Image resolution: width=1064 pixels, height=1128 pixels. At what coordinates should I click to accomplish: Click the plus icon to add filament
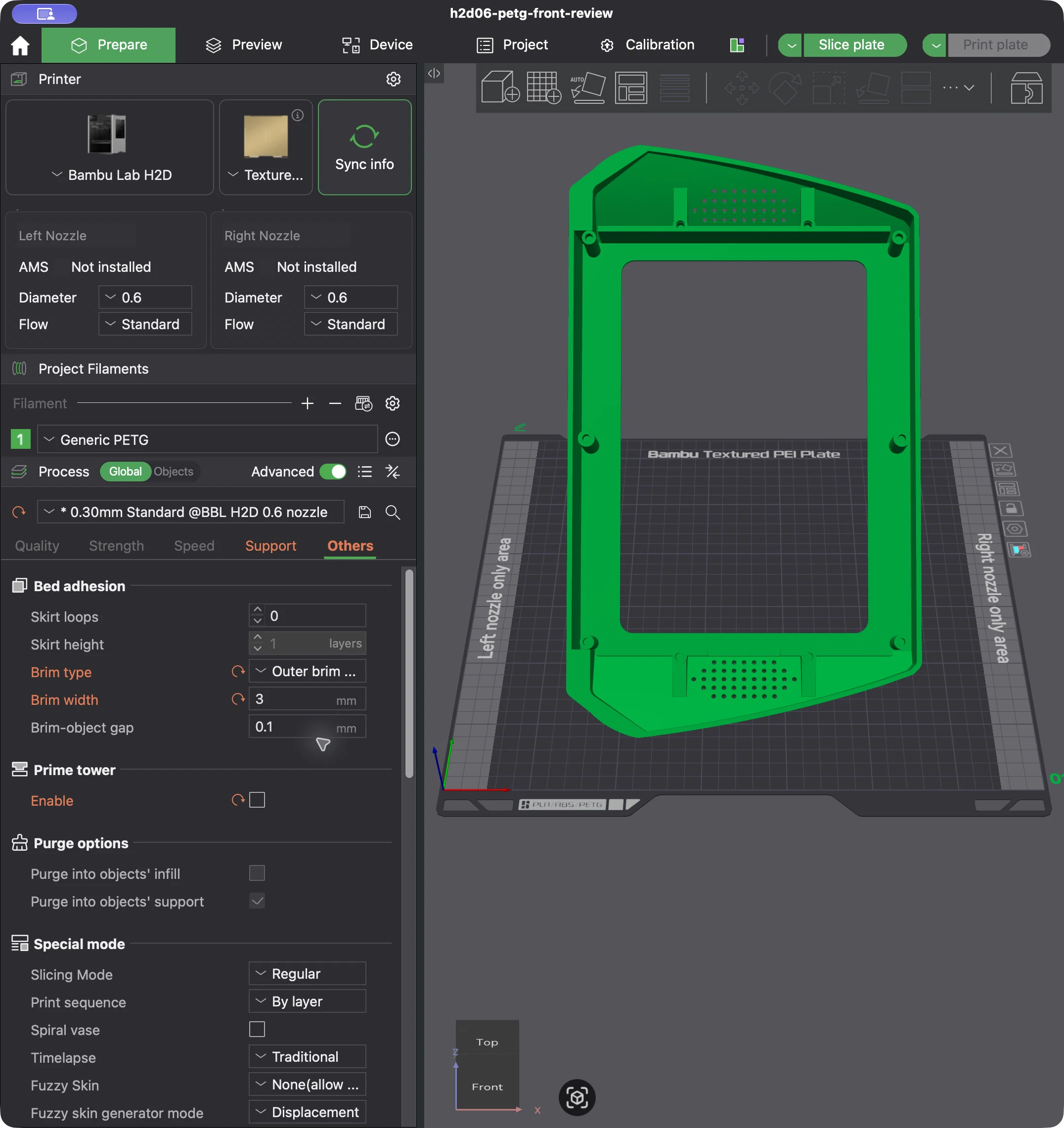coord(308,403)
